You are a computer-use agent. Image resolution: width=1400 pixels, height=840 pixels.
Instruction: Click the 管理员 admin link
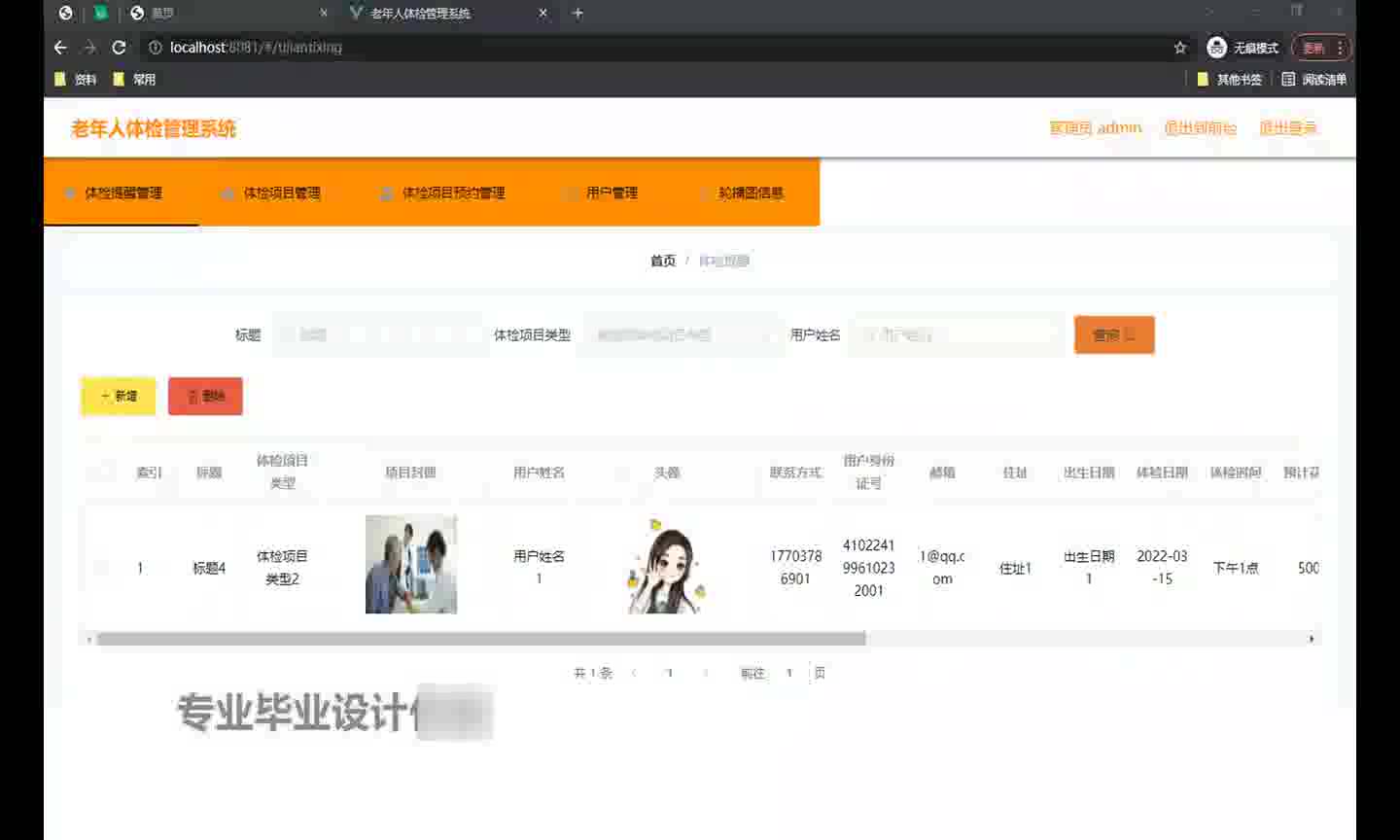pyautogui.click(x=1096, y=128)
